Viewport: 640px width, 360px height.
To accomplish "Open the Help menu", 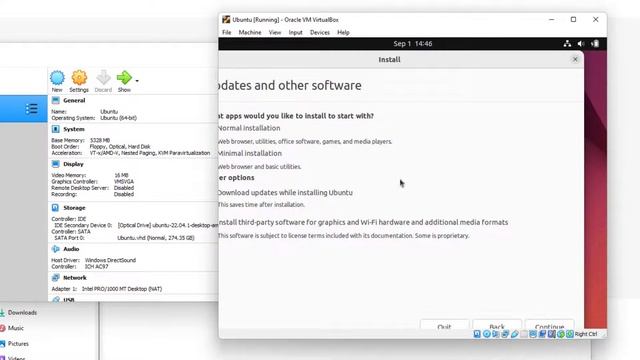I will point(343,32).
